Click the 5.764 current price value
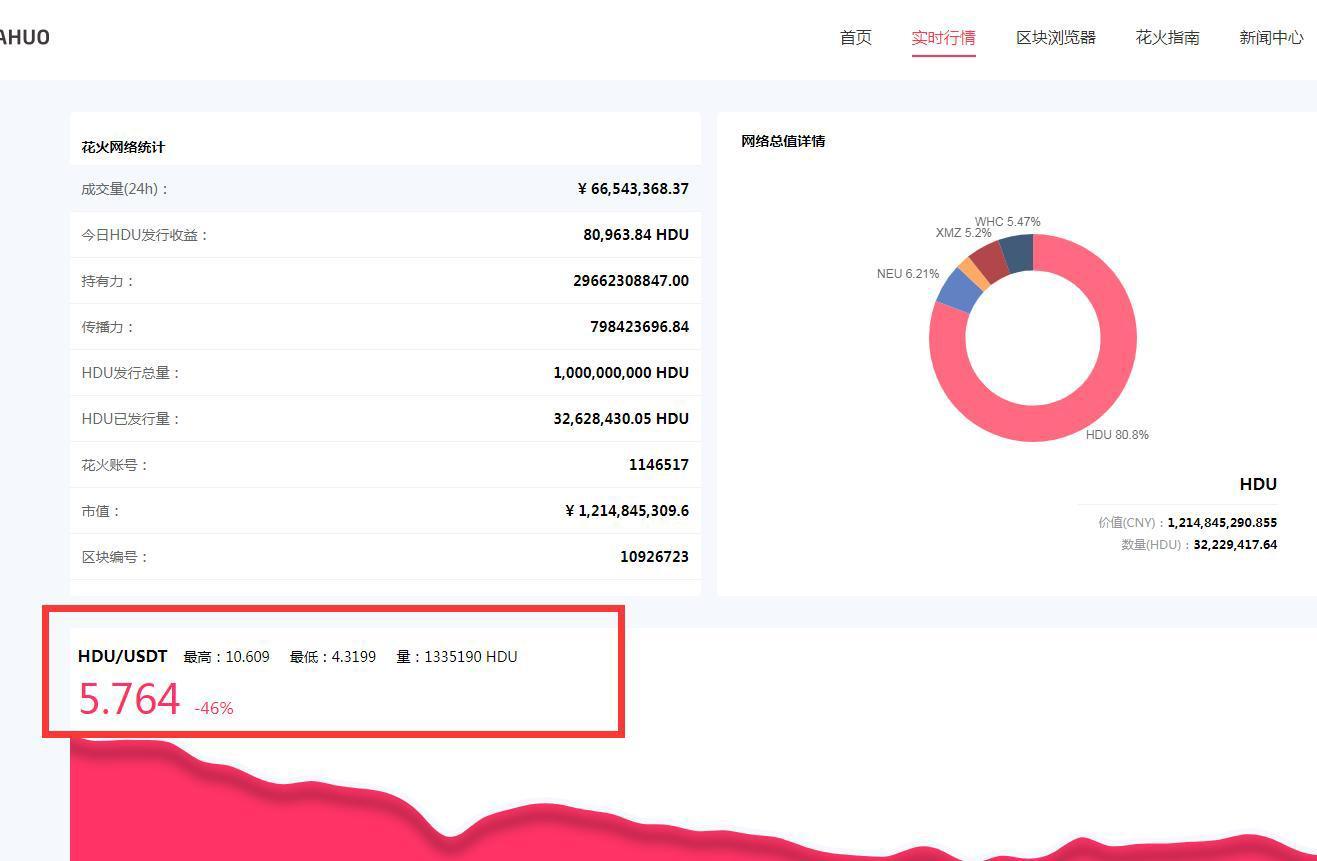This screenshot has width=1317, height=861. pos(129,699)
